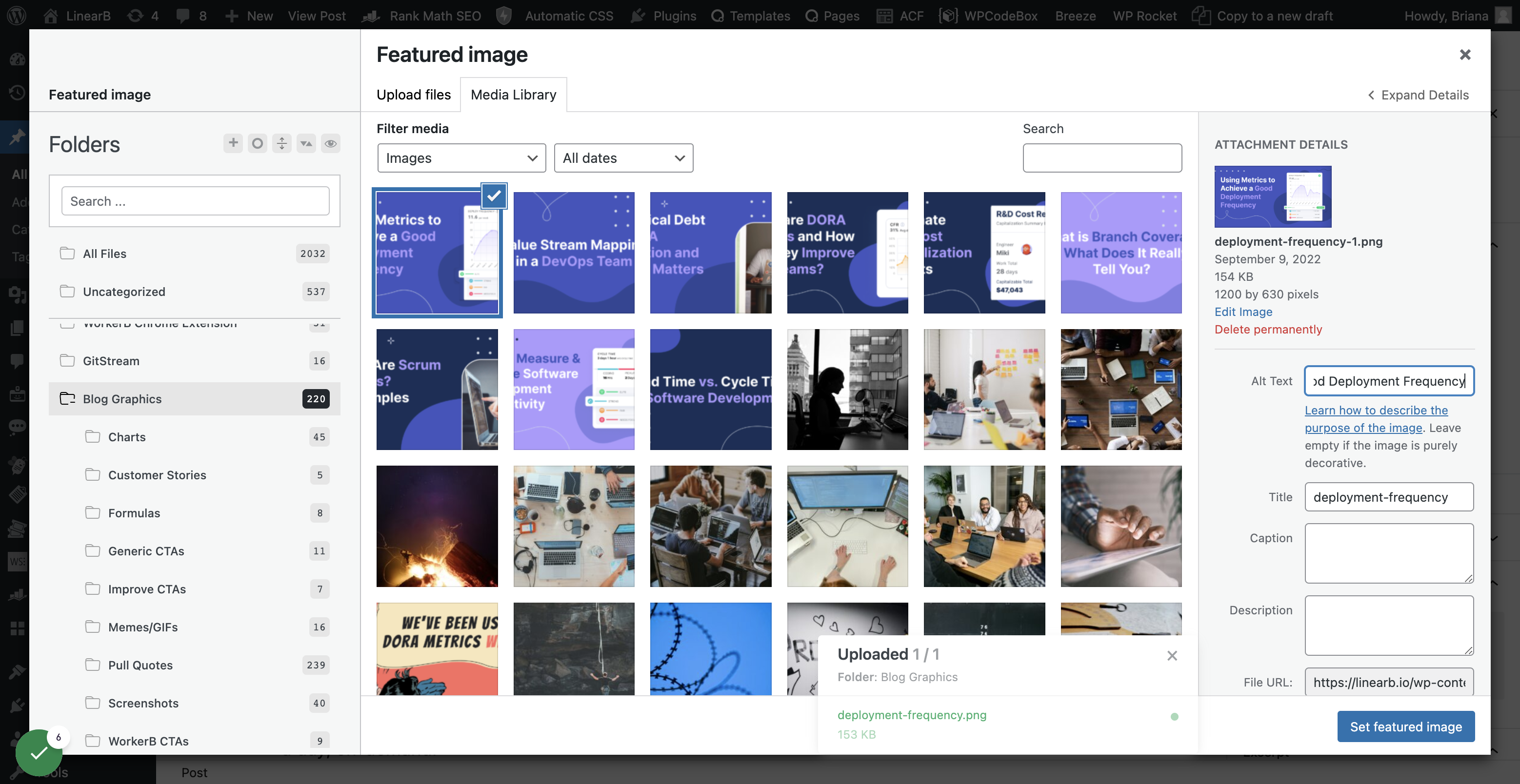1520x784 pixels.
Task: Open Learn how to describe the purpose link
Action: point(1376,419)
